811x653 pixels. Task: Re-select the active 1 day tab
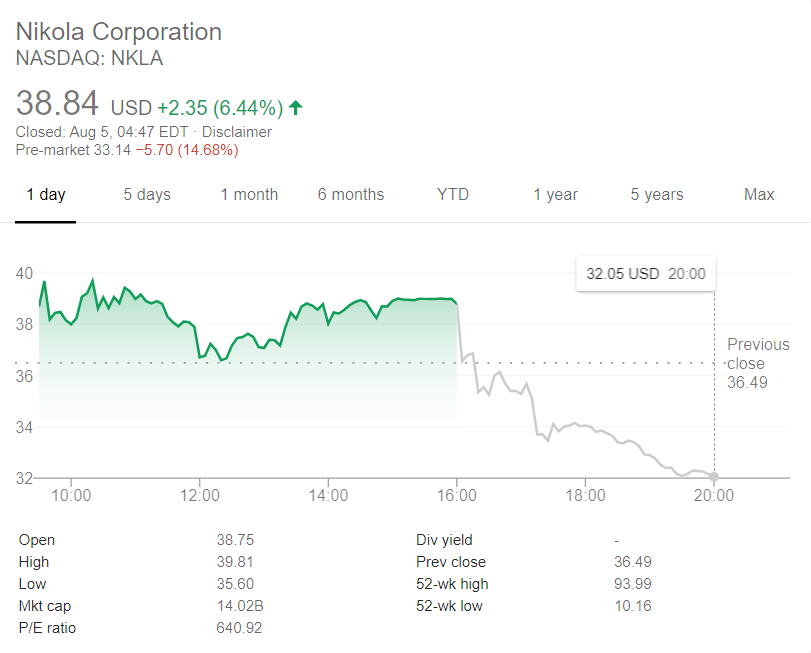tap(45, 195)
